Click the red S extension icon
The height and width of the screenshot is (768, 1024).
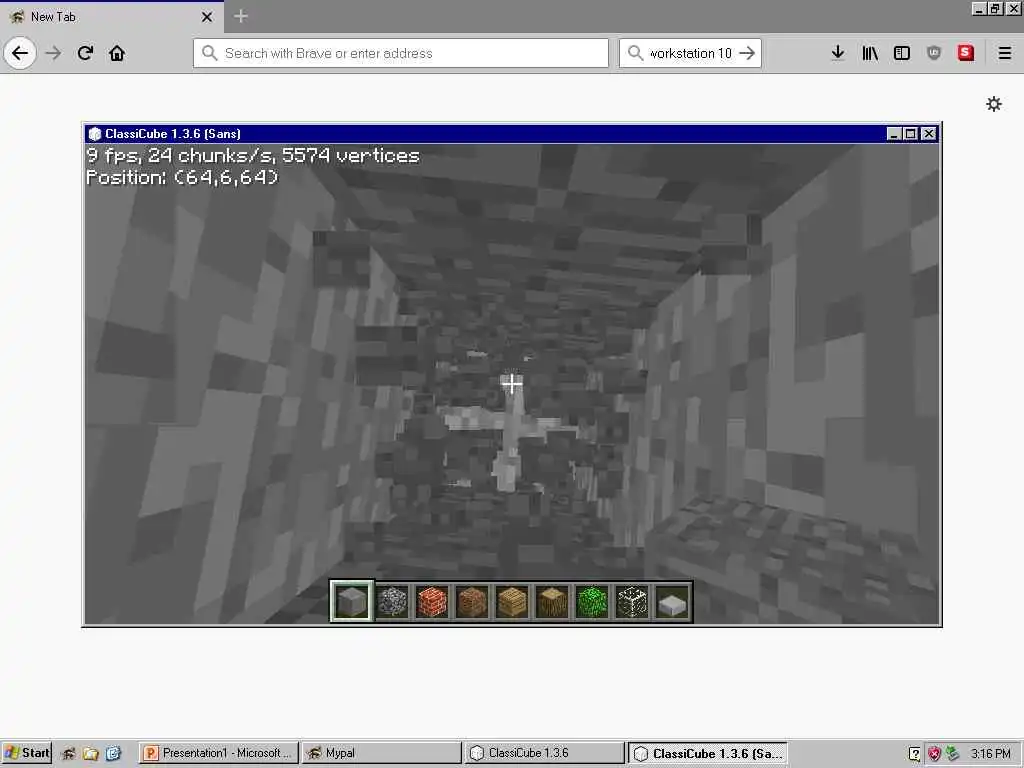coord(966,53)
